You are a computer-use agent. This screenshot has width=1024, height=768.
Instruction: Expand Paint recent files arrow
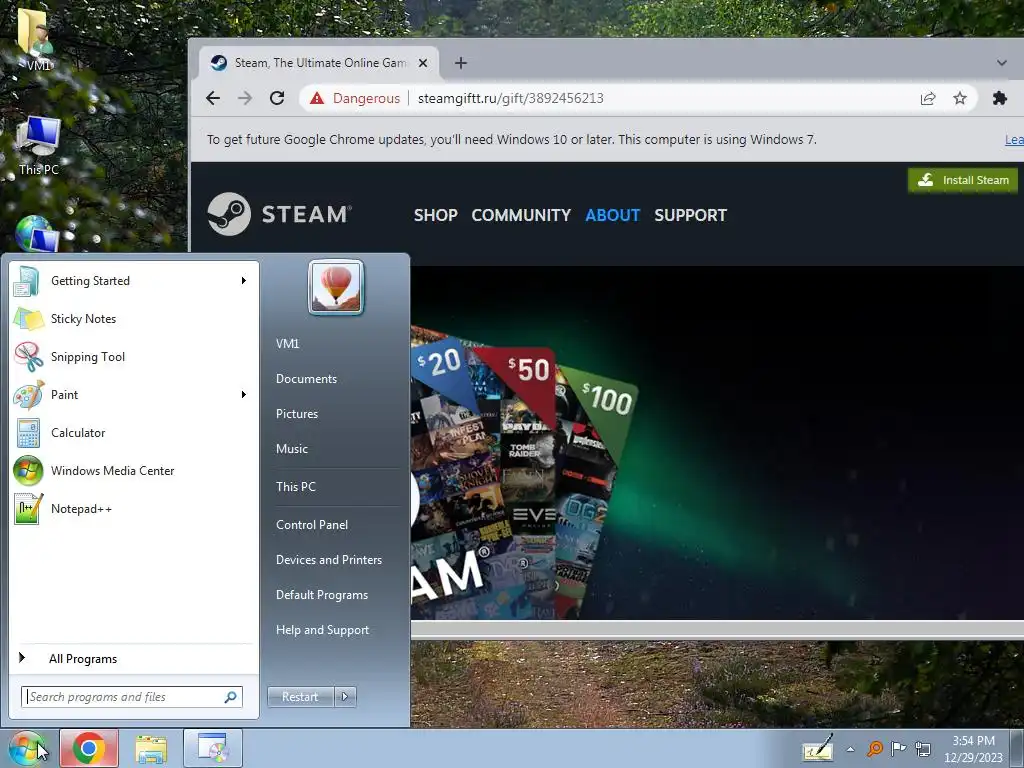tap(244, 394)
